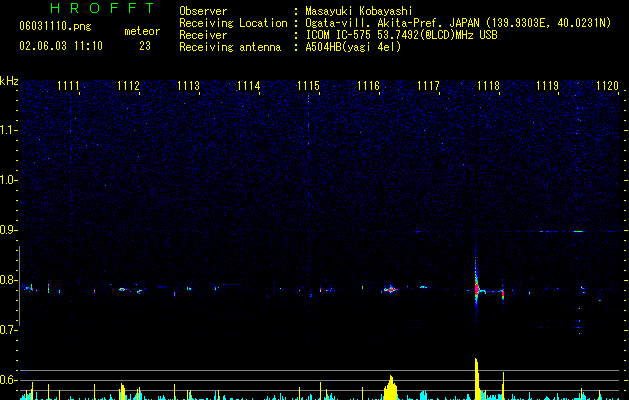Image resolution: width=629 pixels, height=400 pixels.
Task: Click the 1113 time axis marker
Action: point(188,86)
